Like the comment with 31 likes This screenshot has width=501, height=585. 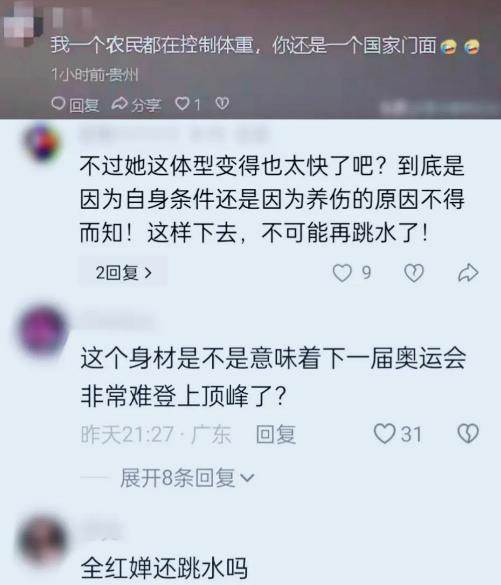tap(385, 434)
